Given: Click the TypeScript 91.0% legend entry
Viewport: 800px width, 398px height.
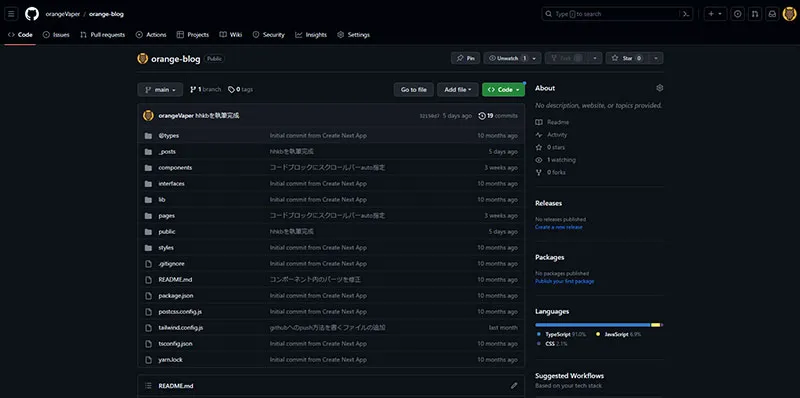Looking at the screenshot, I should pyautogui.click(x=562, y=334).
